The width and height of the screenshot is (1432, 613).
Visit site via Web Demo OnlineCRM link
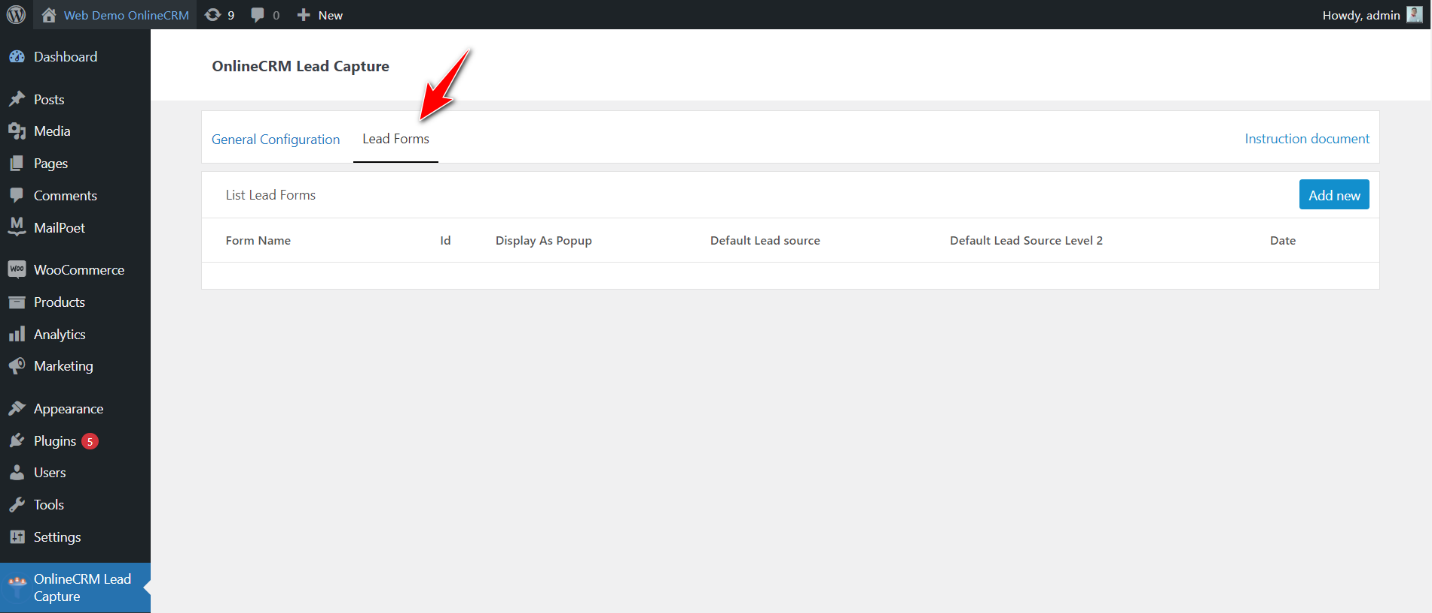pos(114,14)
